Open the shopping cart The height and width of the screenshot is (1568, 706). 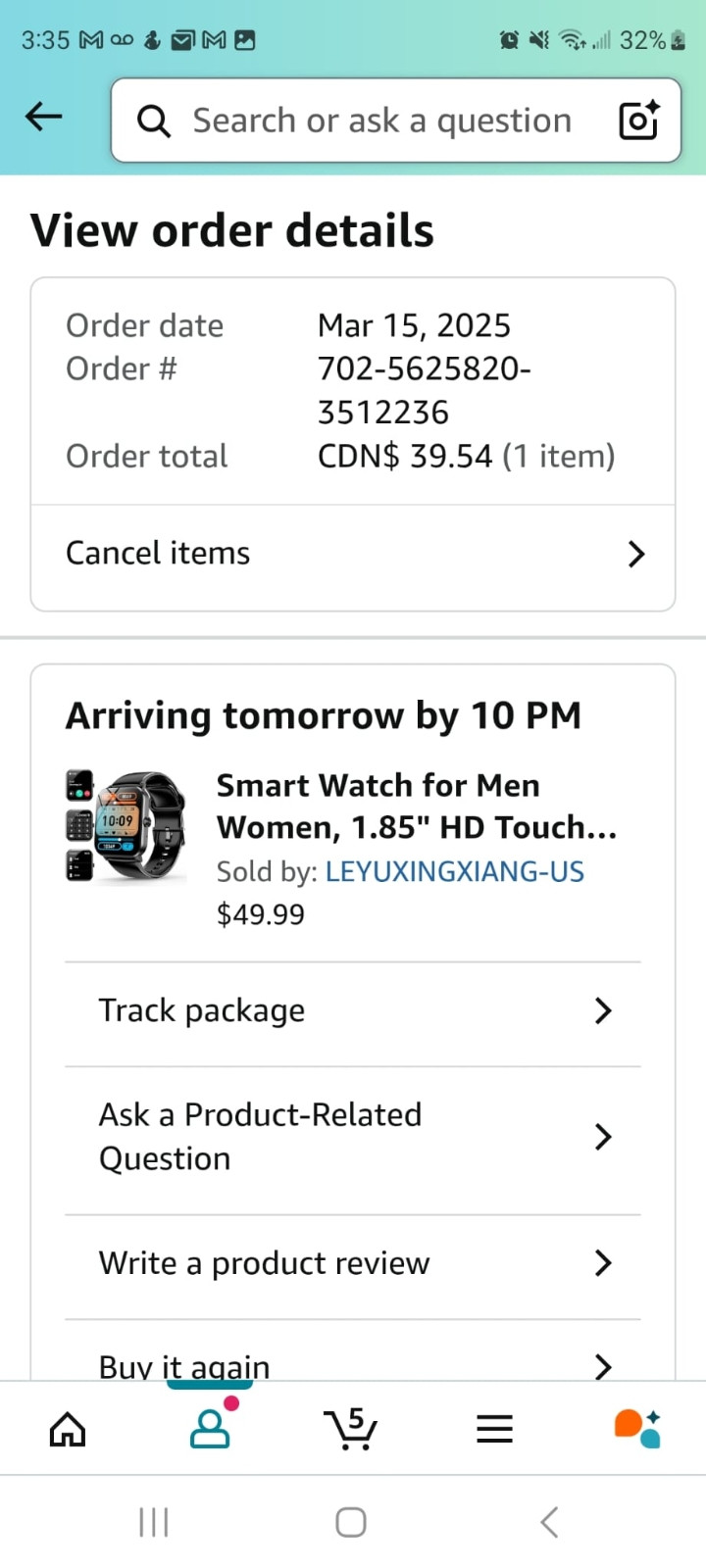(350, 1429)
